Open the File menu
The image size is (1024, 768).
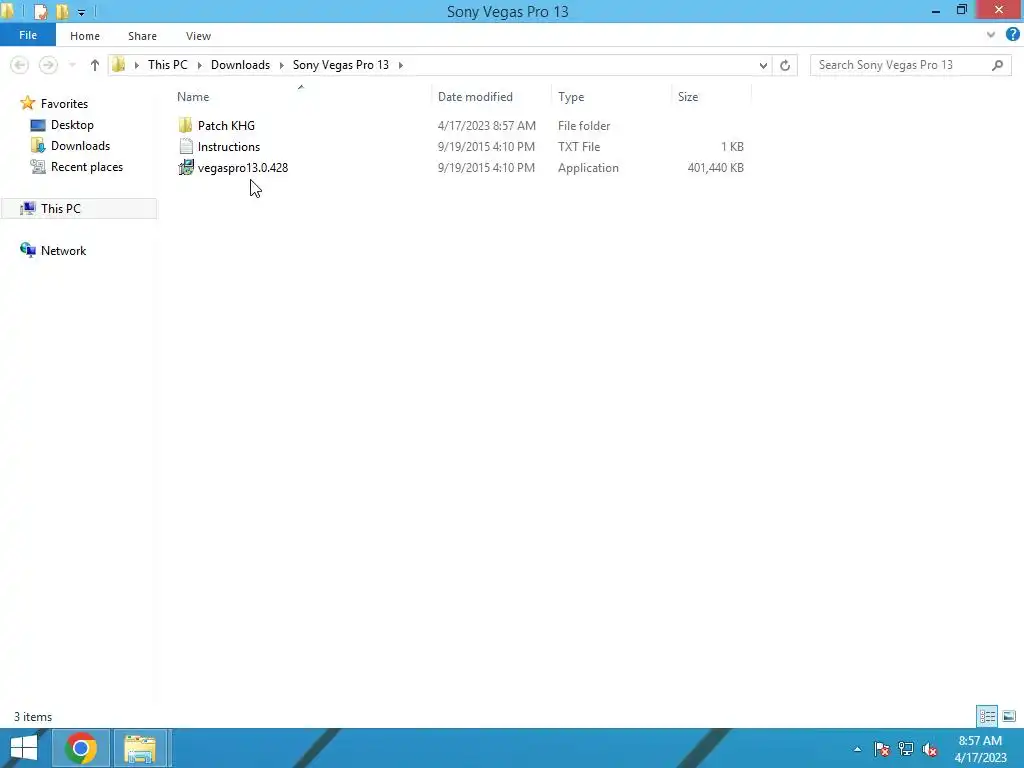[28, 35]
